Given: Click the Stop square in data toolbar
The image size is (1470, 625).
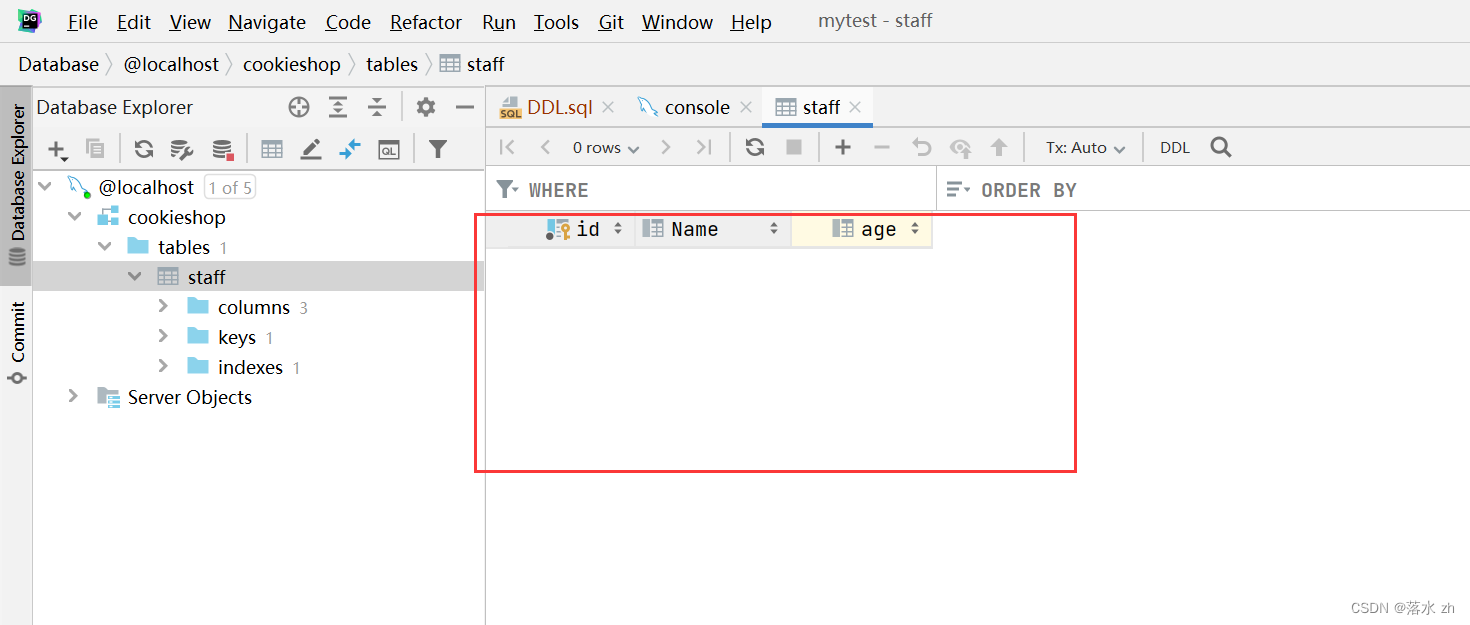Looking at the screenshot, I should [x=794, y=147].
